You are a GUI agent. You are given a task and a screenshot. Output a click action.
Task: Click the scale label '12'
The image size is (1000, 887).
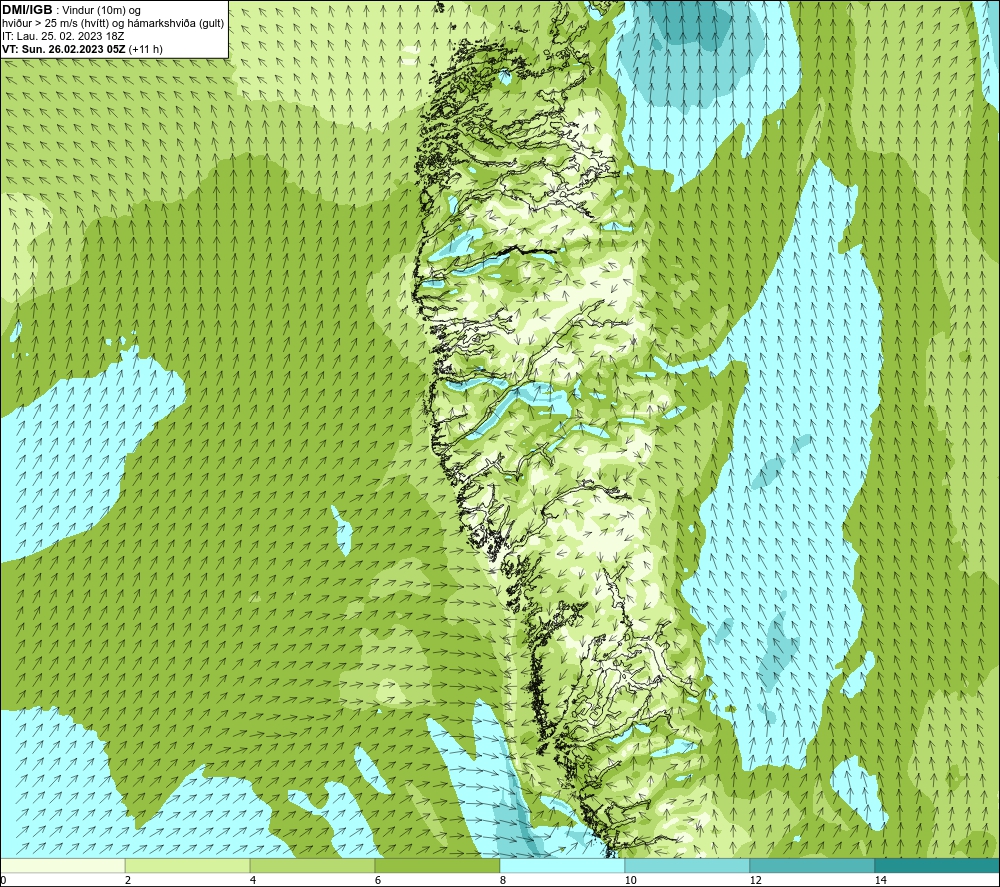[x=755, y=880]
